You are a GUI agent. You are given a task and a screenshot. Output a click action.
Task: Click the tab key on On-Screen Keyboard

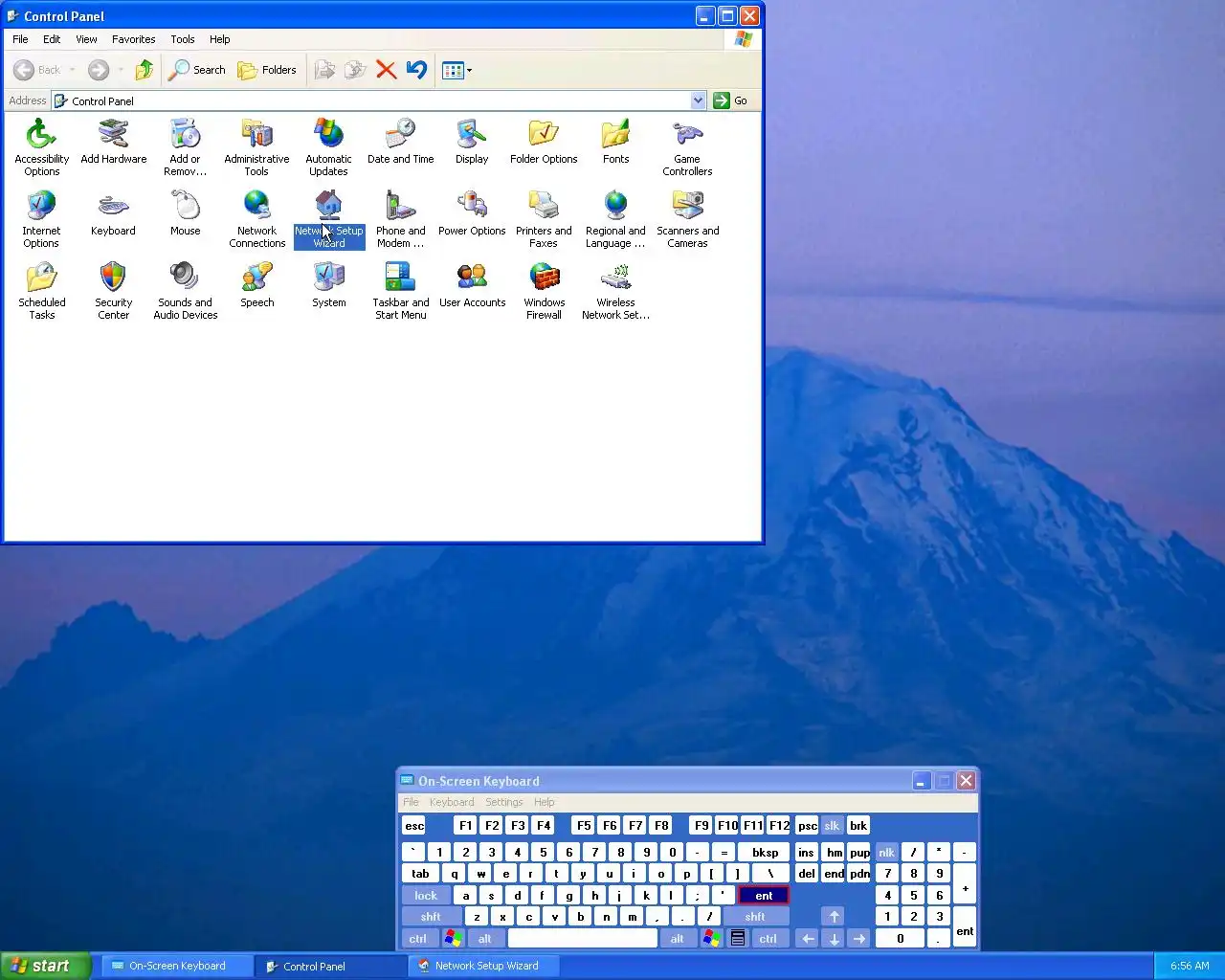(x=420, y=874)
